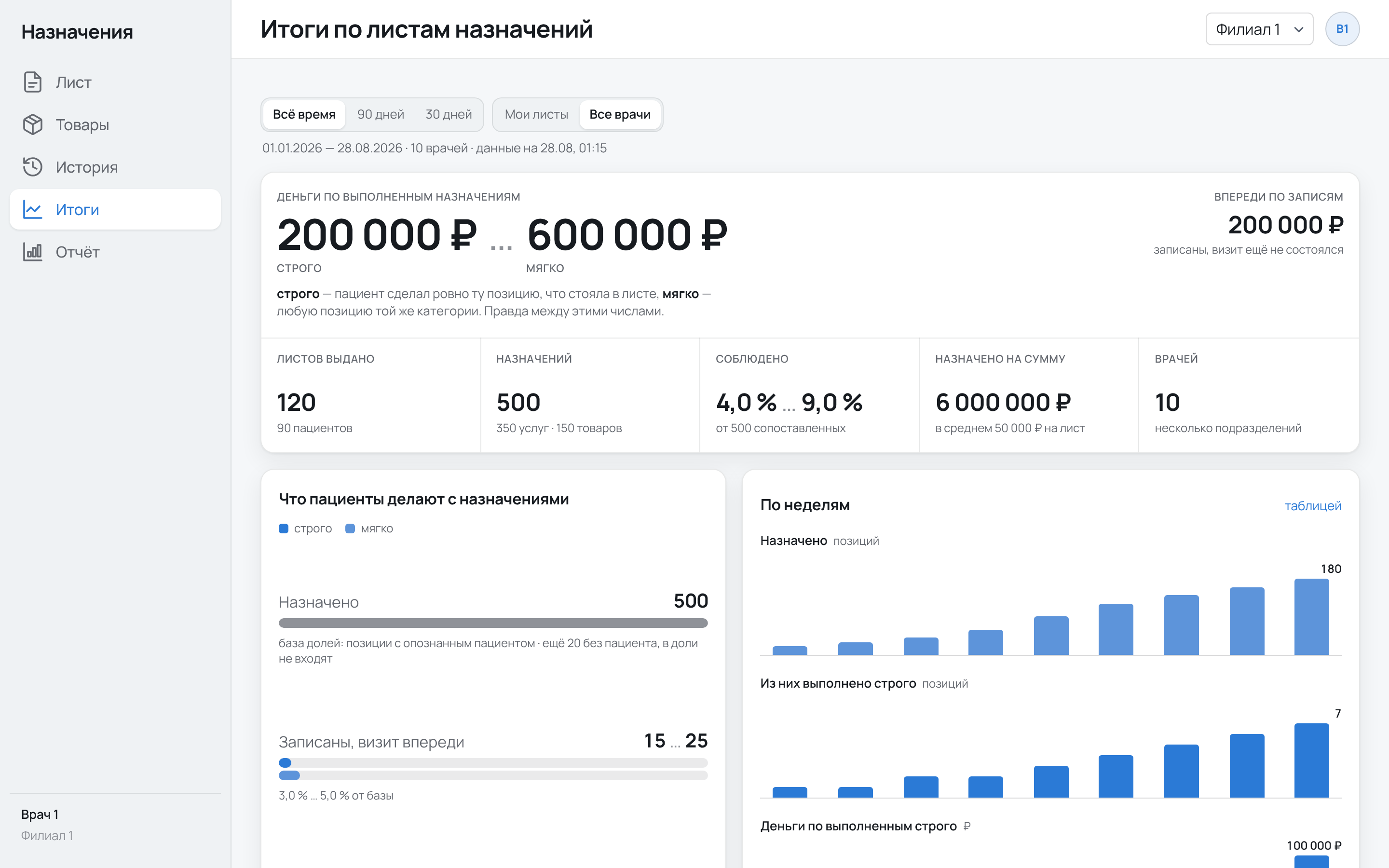
Task: Click the 200 000 ₽ строго amount
Action: pyautogui.click(x=377, y=235)
